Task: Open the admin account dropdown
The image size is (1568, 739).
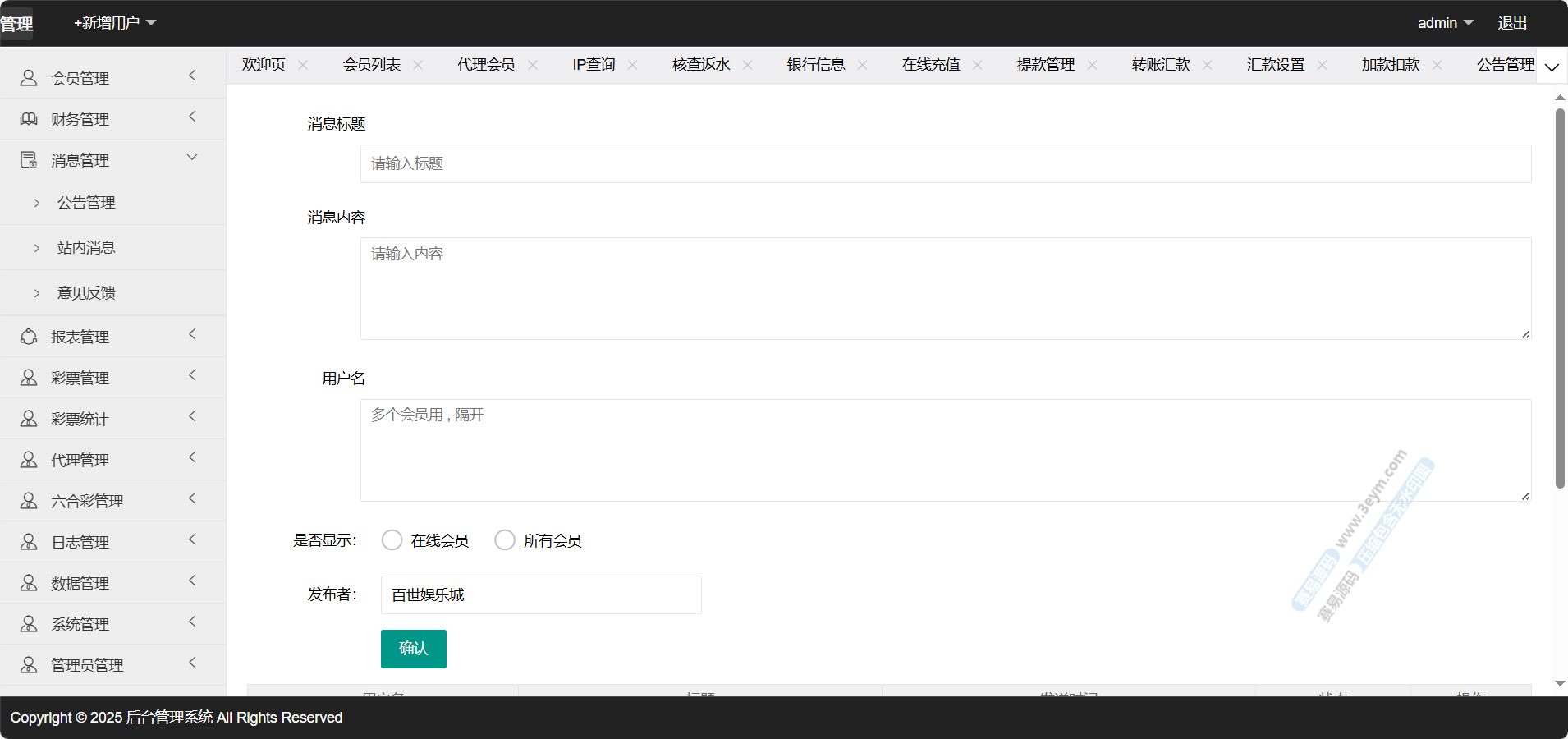Action: (x=1445, y=23)
